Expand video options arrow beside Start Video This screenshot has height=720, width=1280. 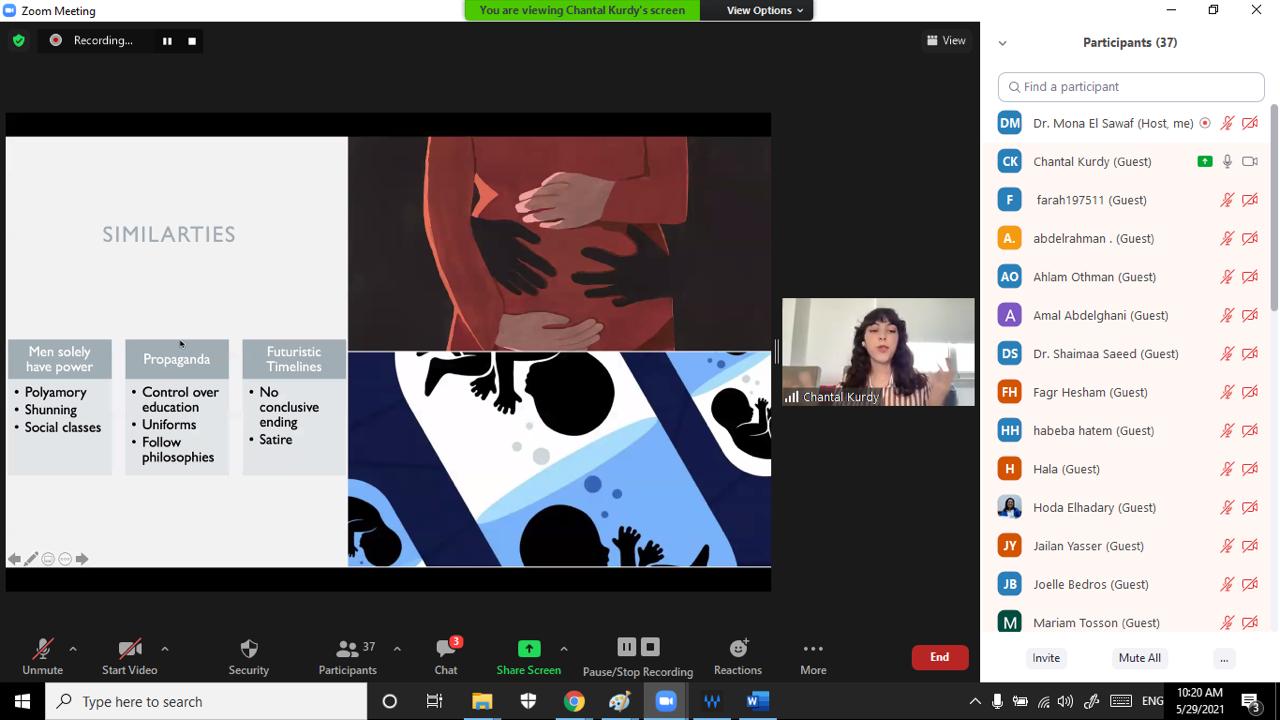(x=165, y=649)
